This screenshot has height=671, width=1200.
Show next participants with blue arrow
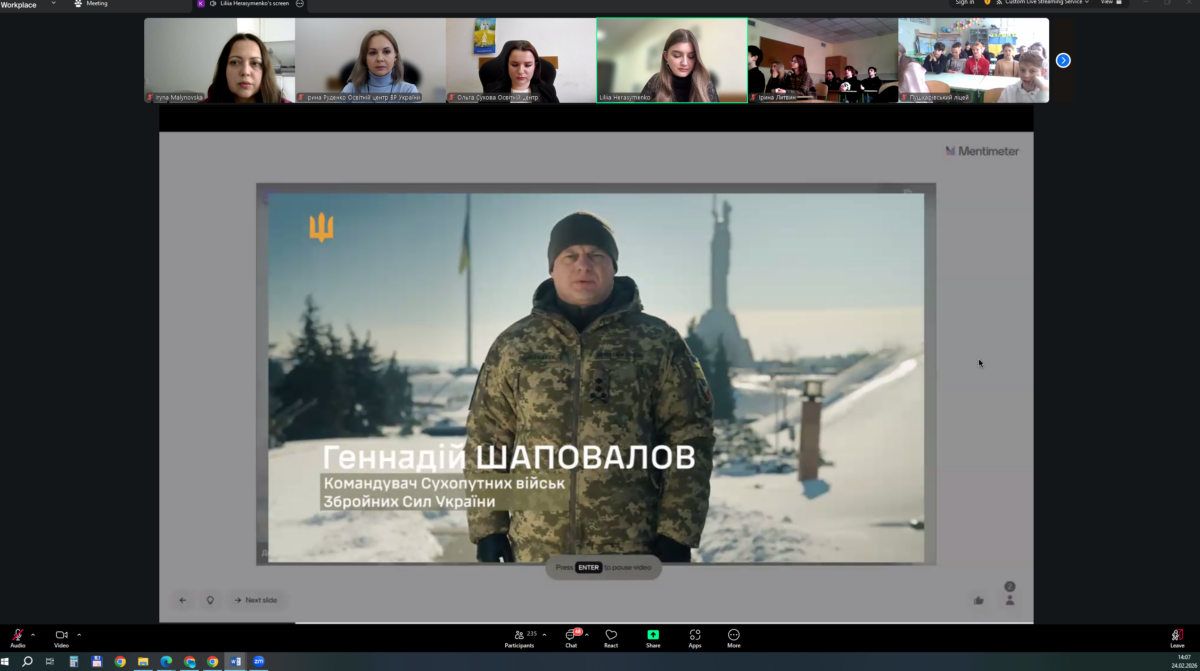(1063, 60)
